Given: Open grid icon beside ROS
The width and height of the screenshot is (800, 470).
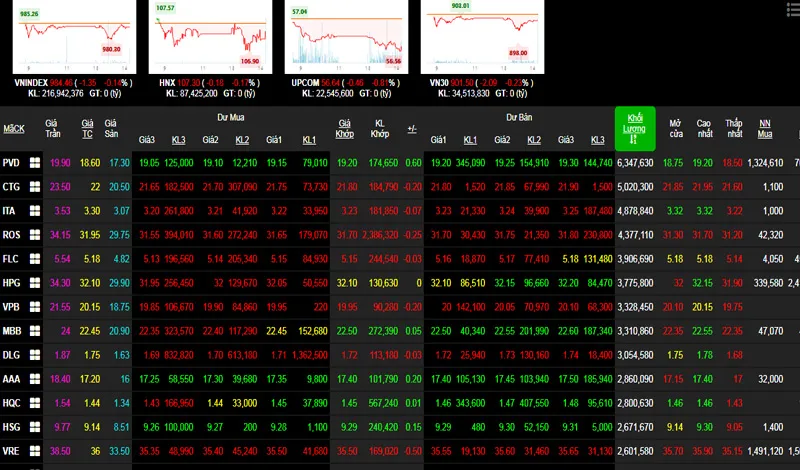Looking at the screenshot, I should (x=35, y=235).
